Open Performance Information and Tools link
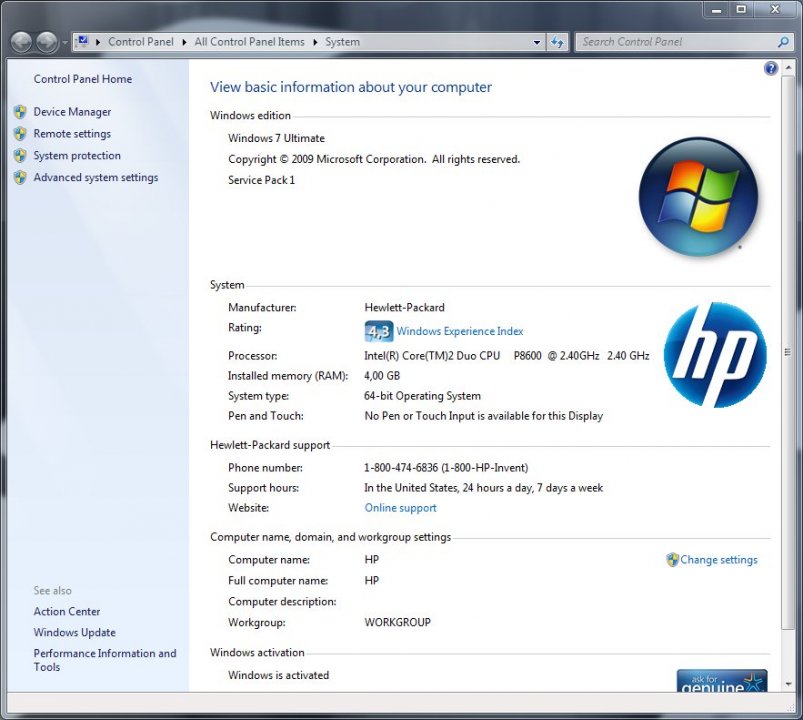803x720 pixels. click(105, 660)
